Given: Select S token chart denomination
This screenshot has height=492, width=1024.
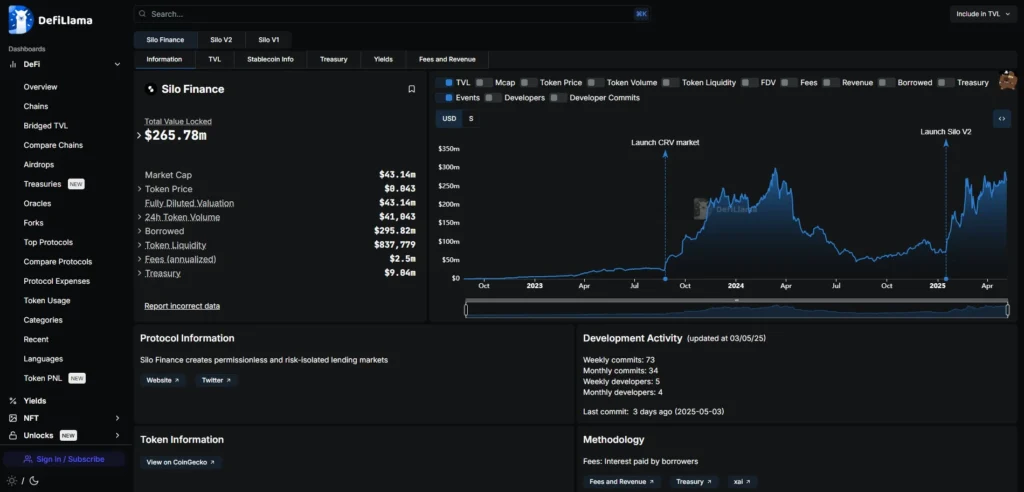Looking at the screenshot, I should [471, 118].
